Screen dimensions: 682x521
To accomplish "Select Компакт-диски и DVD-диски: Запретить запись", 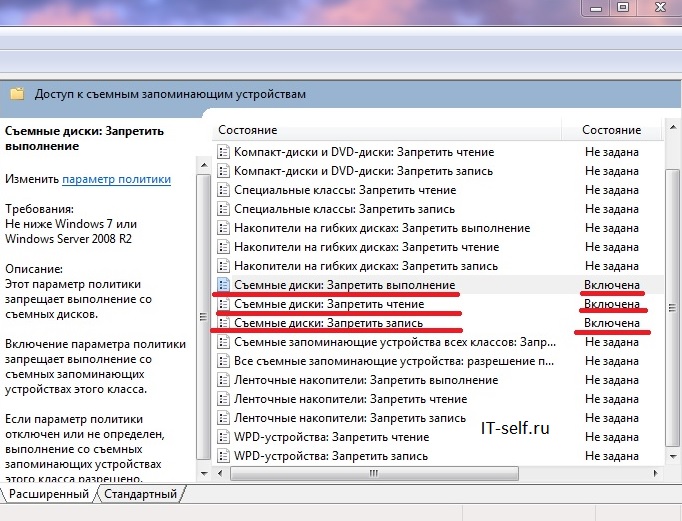I will click(x=363, y=171).
